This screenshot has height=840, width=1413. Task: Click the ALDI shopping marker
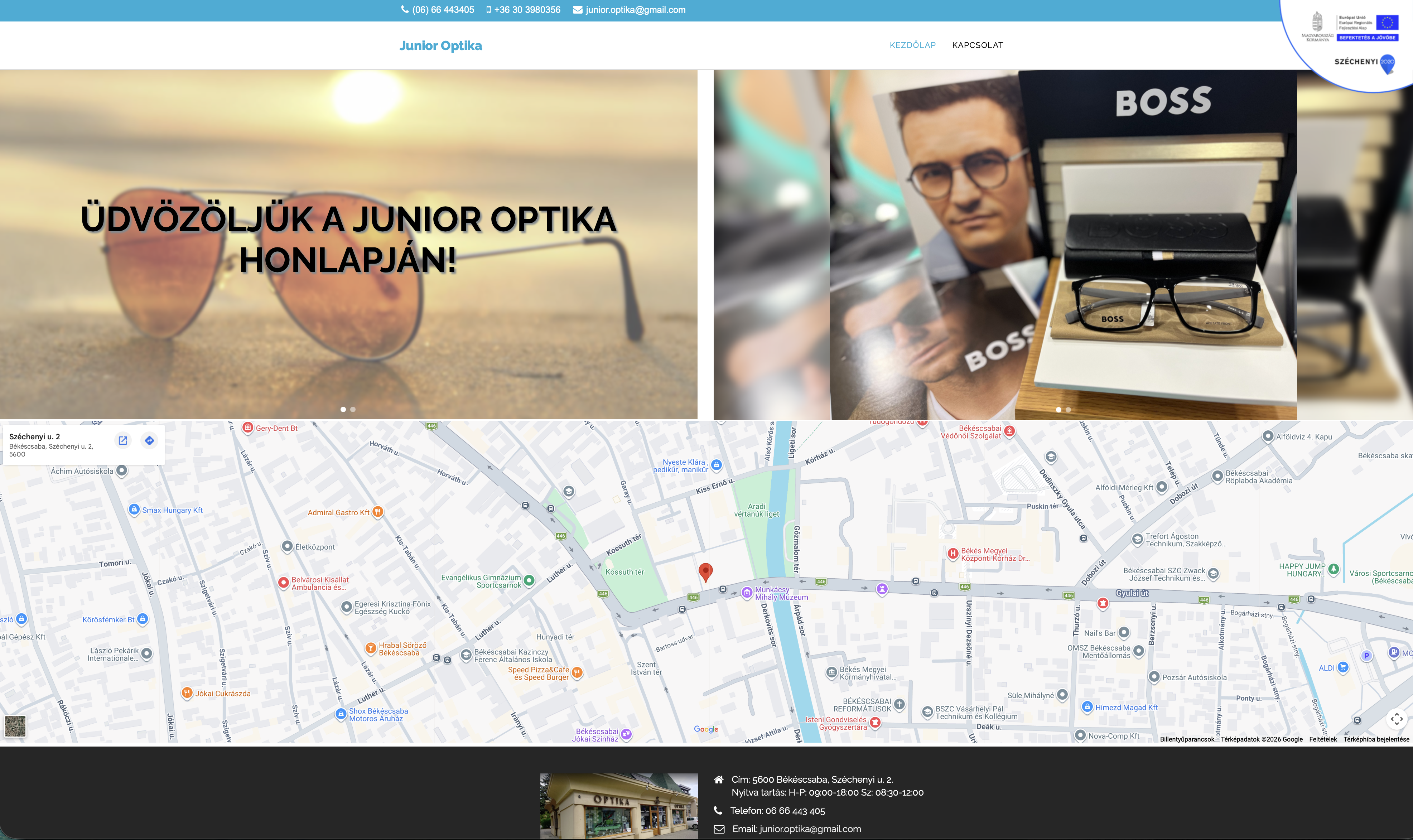point(1343,667)
